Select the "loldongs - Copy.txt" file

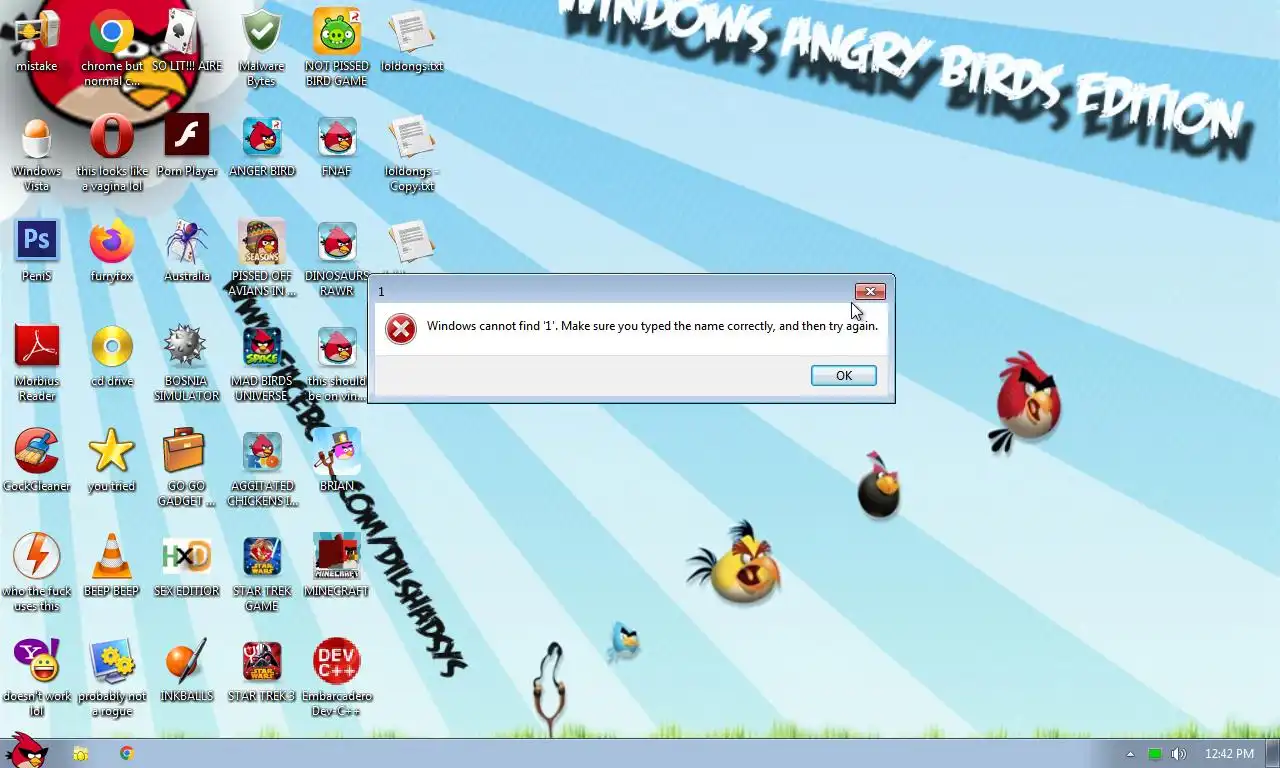pos(412,153)
